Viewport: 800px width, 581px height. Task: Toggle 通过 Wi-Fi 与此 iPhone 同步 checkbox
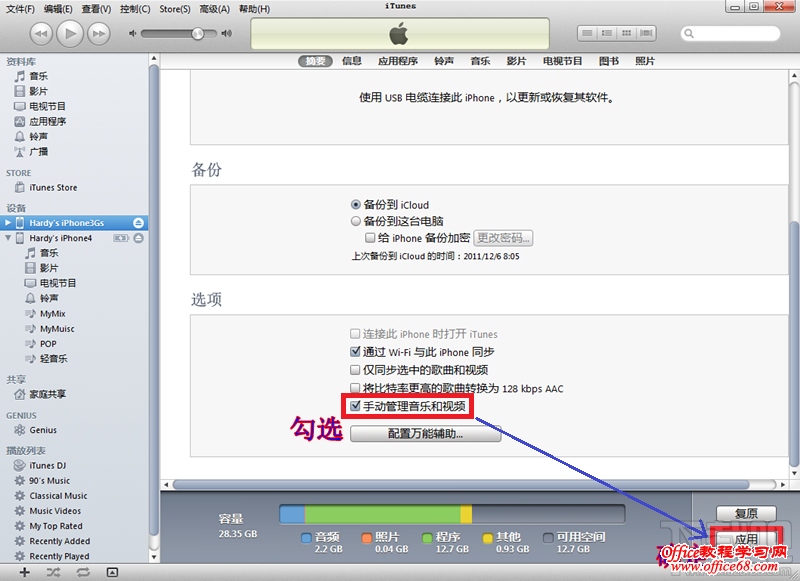[355, 351]
